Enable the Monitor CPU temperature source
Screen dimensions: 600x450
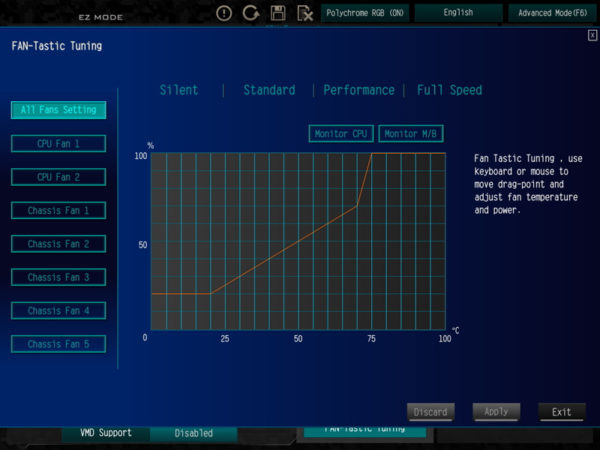(340, 134)
